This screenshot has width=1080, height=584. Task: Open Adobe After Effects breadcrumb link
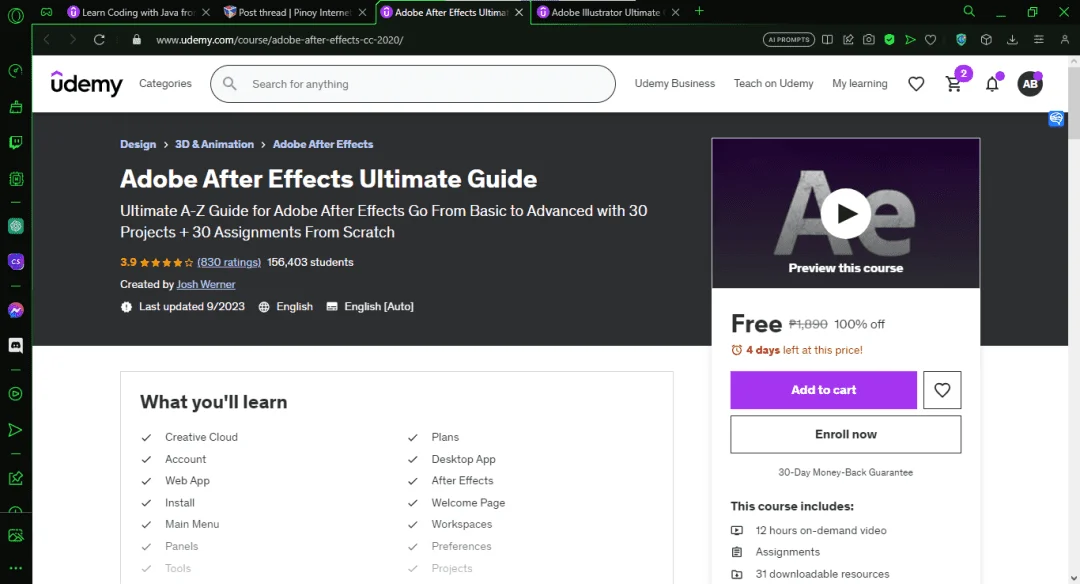(x=323, y=144)
